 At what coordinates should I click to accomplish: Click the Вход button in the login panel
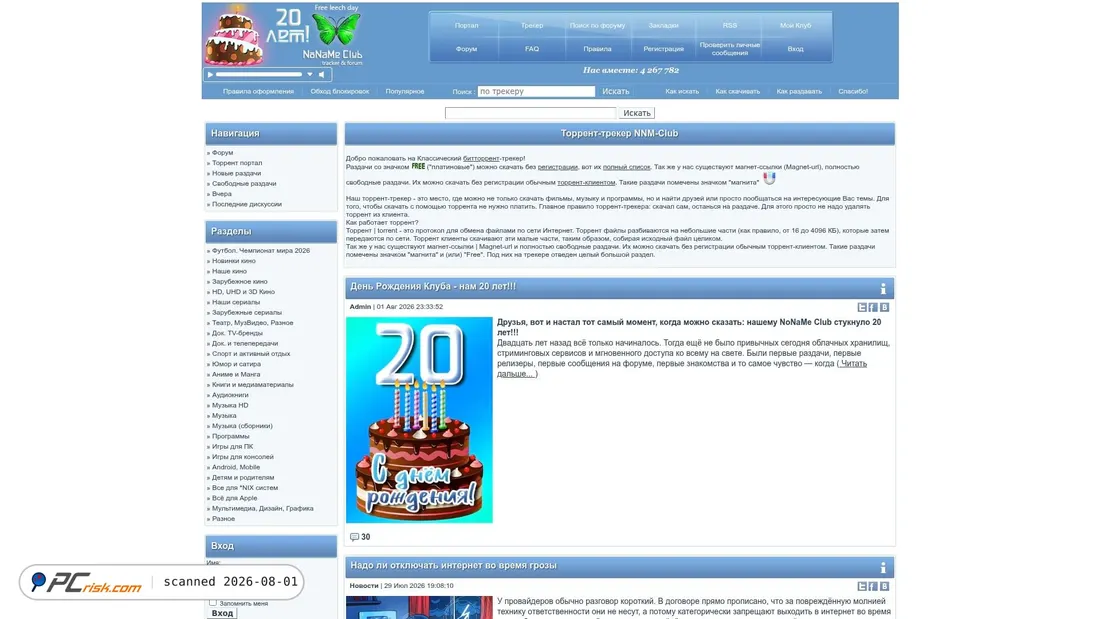click(222, 613)
